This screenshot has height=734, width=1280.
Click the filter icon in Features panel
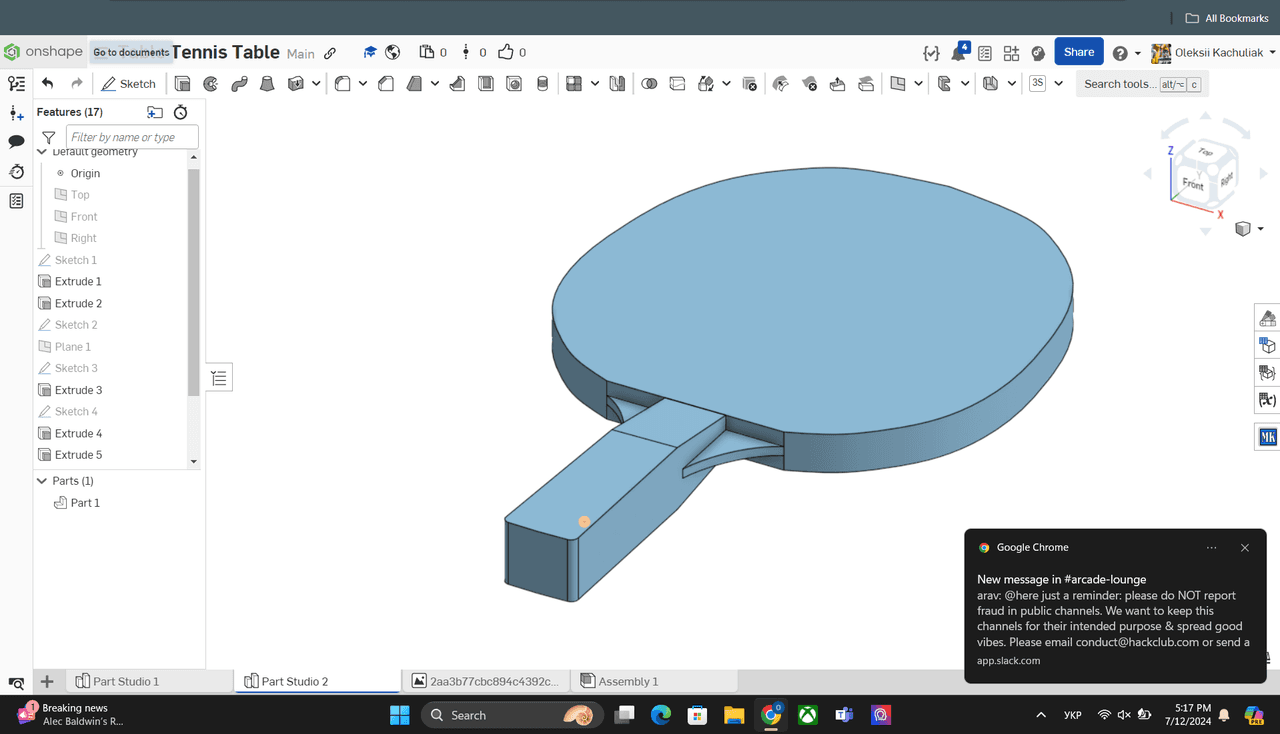48,137
